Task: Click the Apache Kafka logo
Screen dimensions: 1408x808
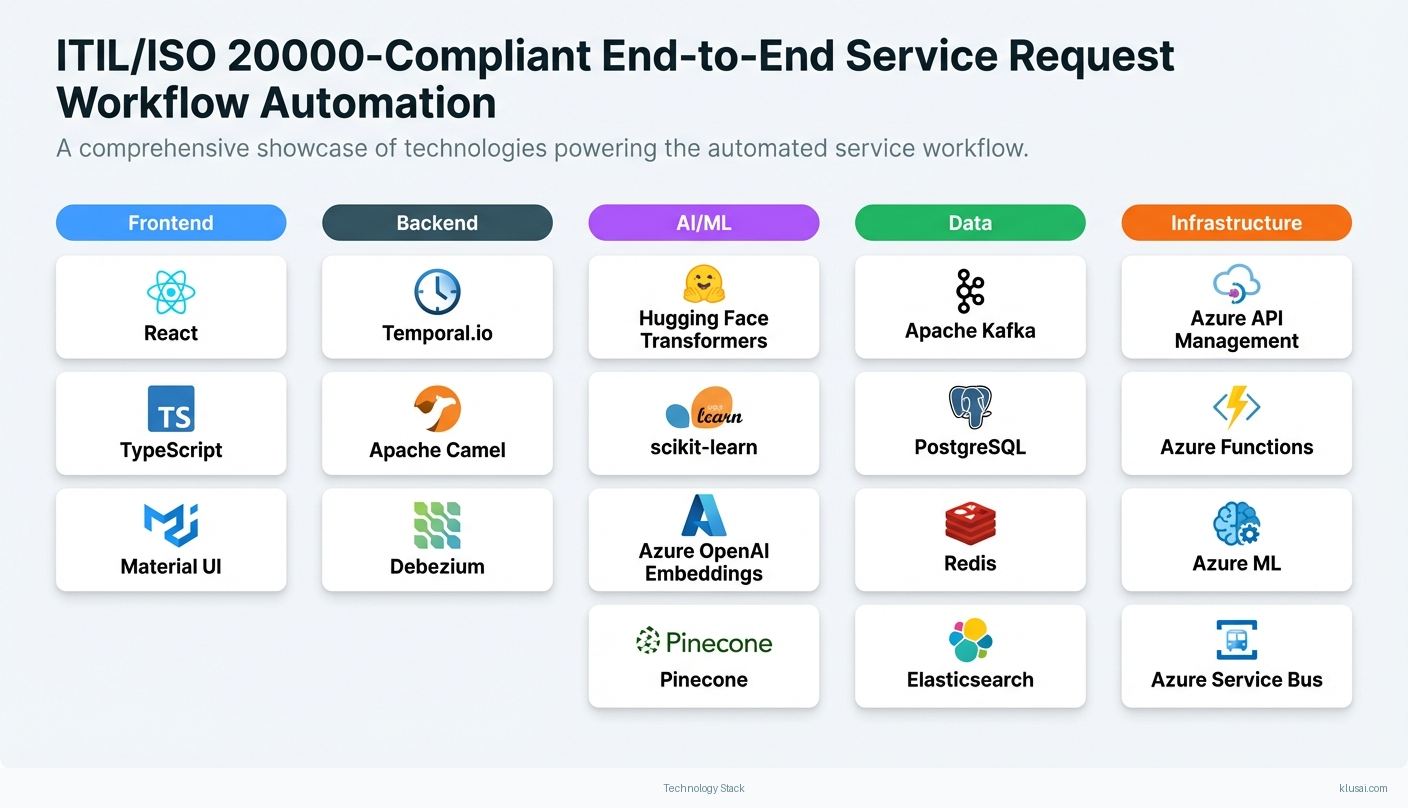Action: pyautogui.click(x=969, y=292)
